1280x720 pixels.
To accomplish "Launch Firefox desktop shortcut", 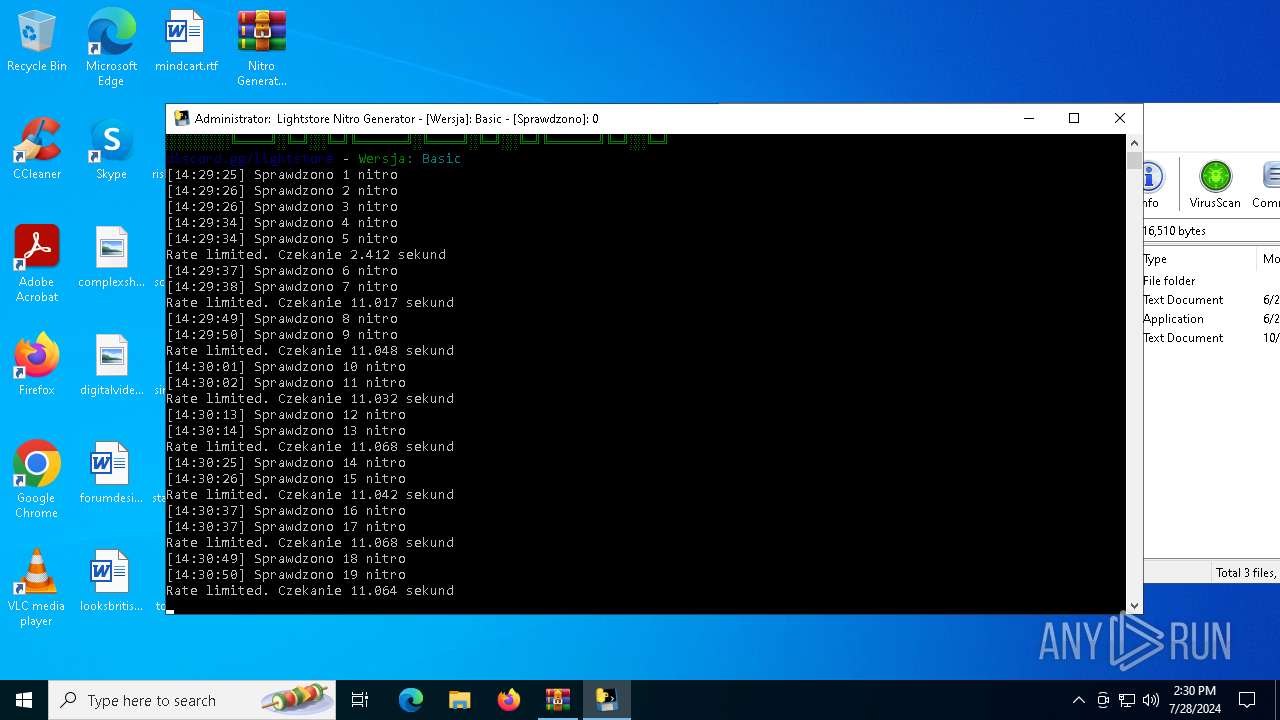I will [37, 365].
